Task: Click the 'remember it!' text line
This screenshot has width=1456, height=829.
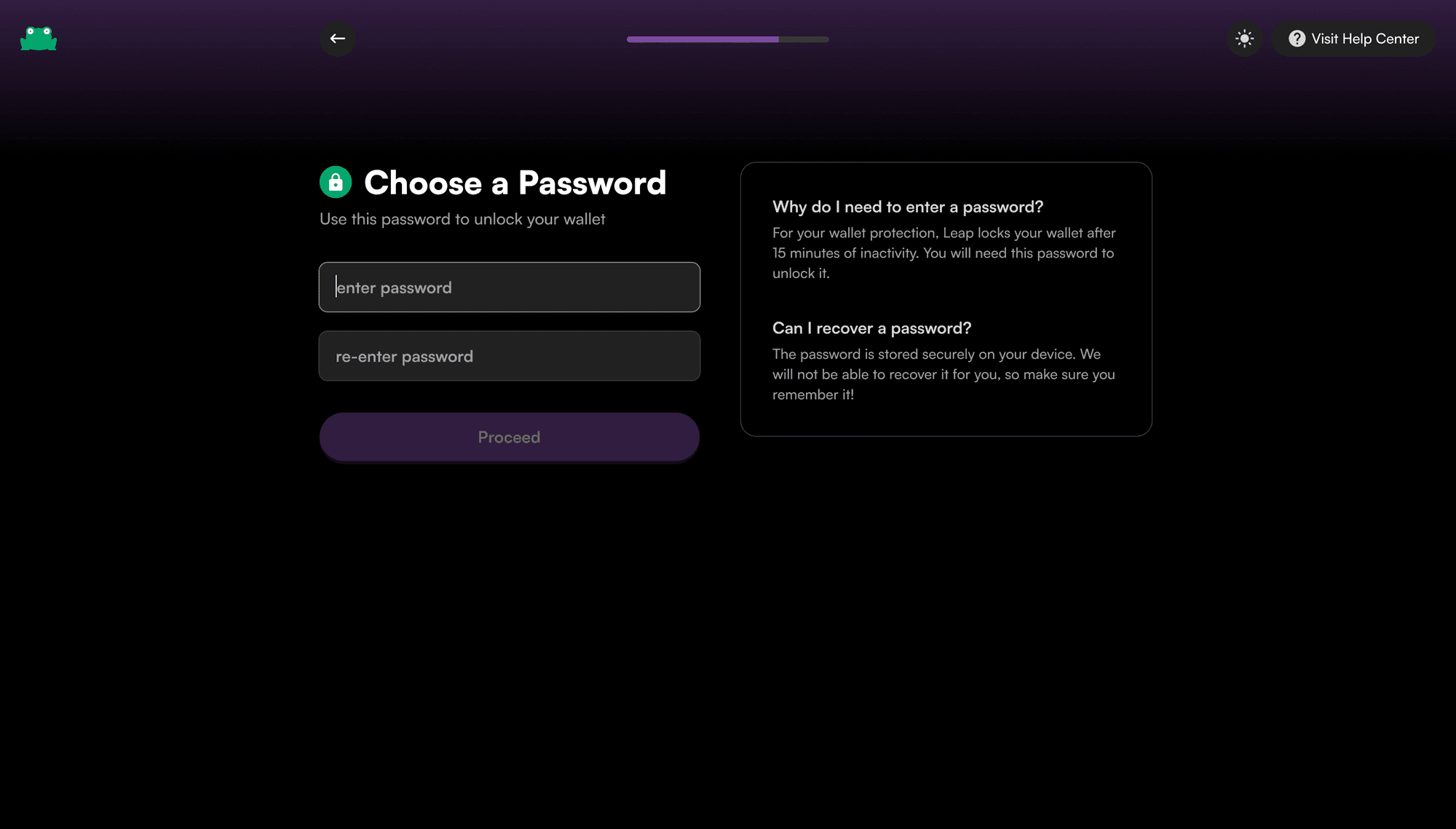Action: 812,394
